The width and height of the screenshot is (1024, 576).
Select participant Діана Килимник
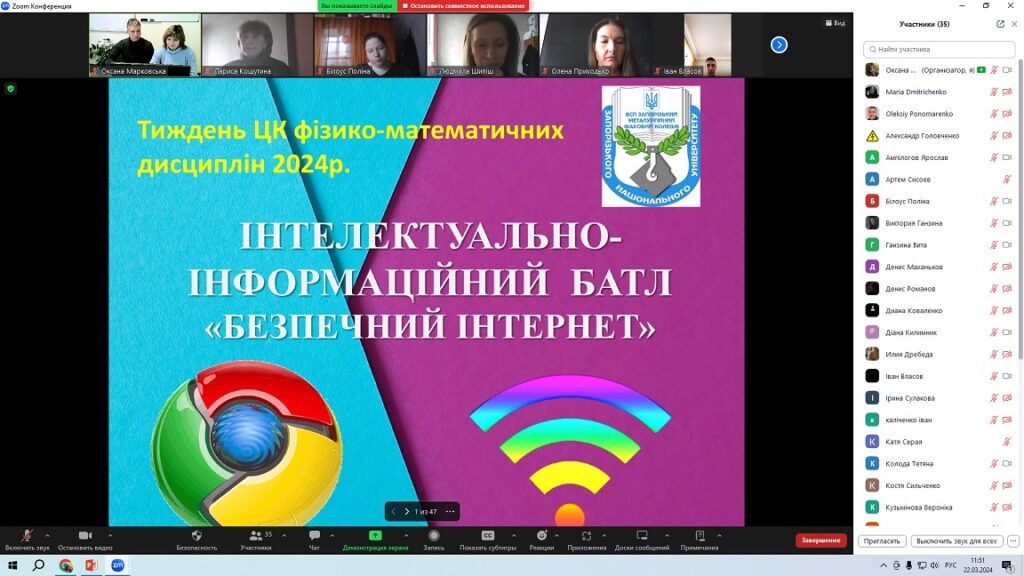tap(938, 332)
